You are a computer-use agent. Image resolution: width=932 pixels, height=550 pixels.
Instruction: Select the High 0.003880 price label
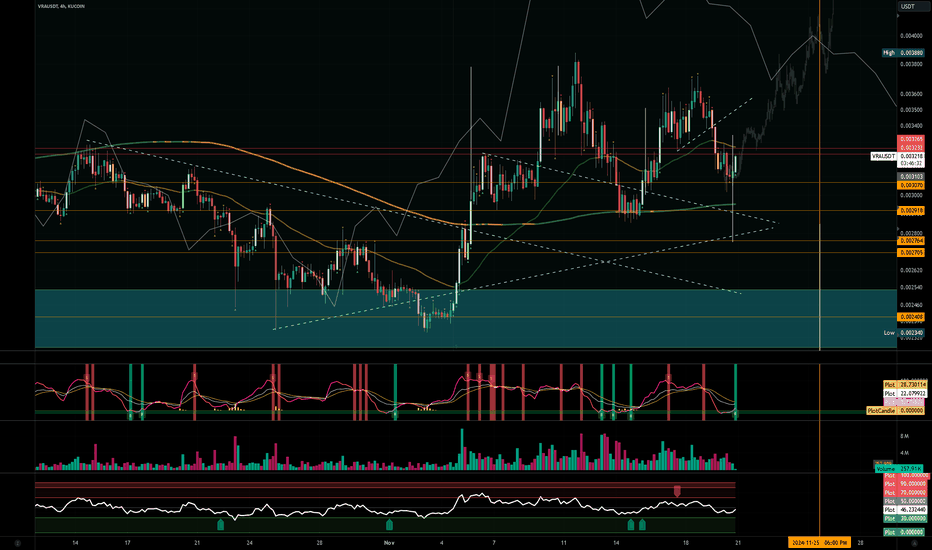902,53
